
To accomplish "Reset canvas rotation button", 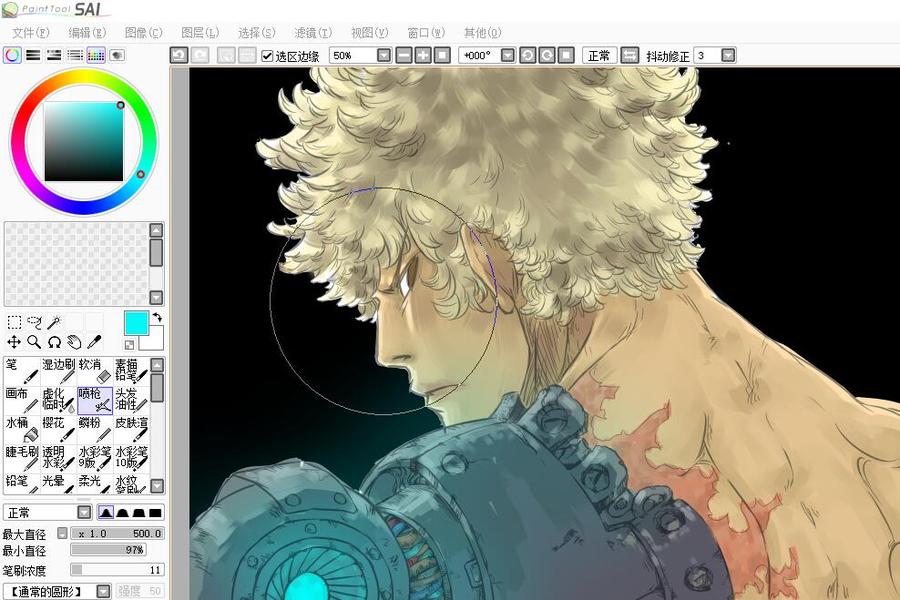I will [x=566, y=55].
